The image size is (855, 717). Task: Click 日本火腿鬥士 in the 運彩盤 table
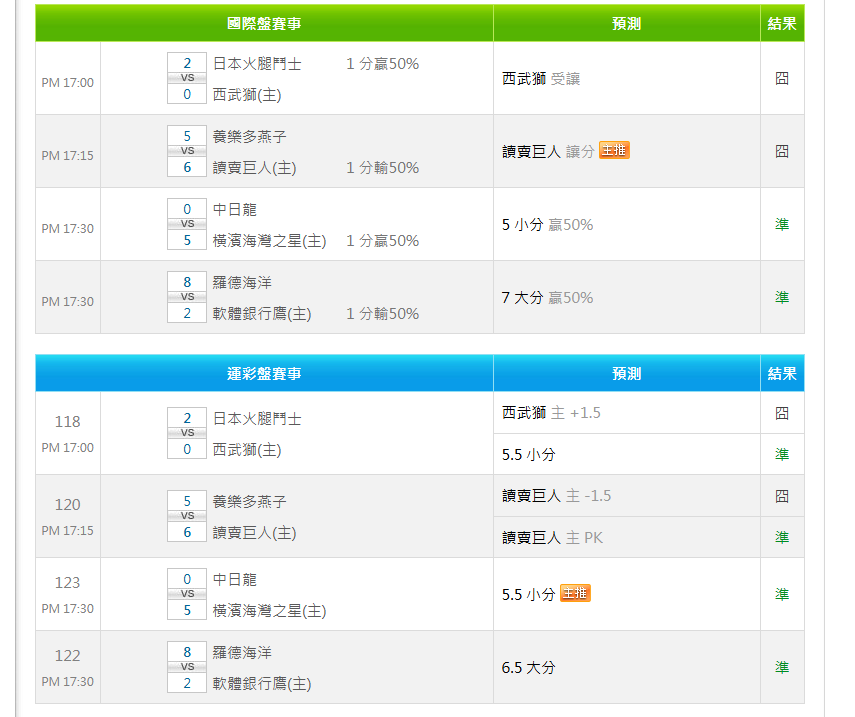tap(257, 419)
